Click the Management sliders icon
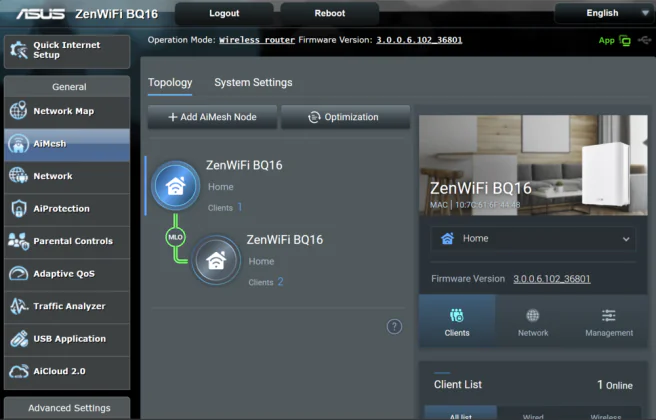 point(609,315)
